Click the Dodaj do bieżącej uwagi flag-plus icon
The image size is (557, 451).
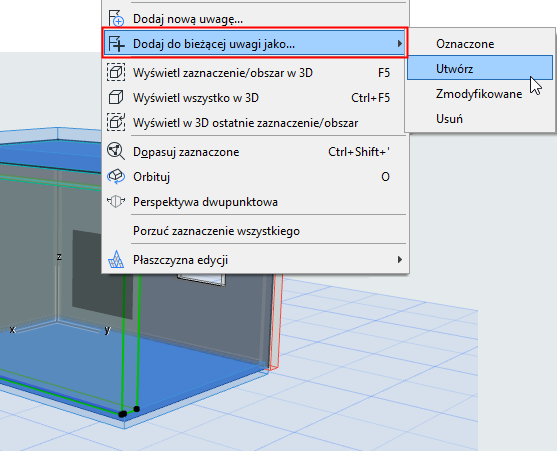coord(116,44)
